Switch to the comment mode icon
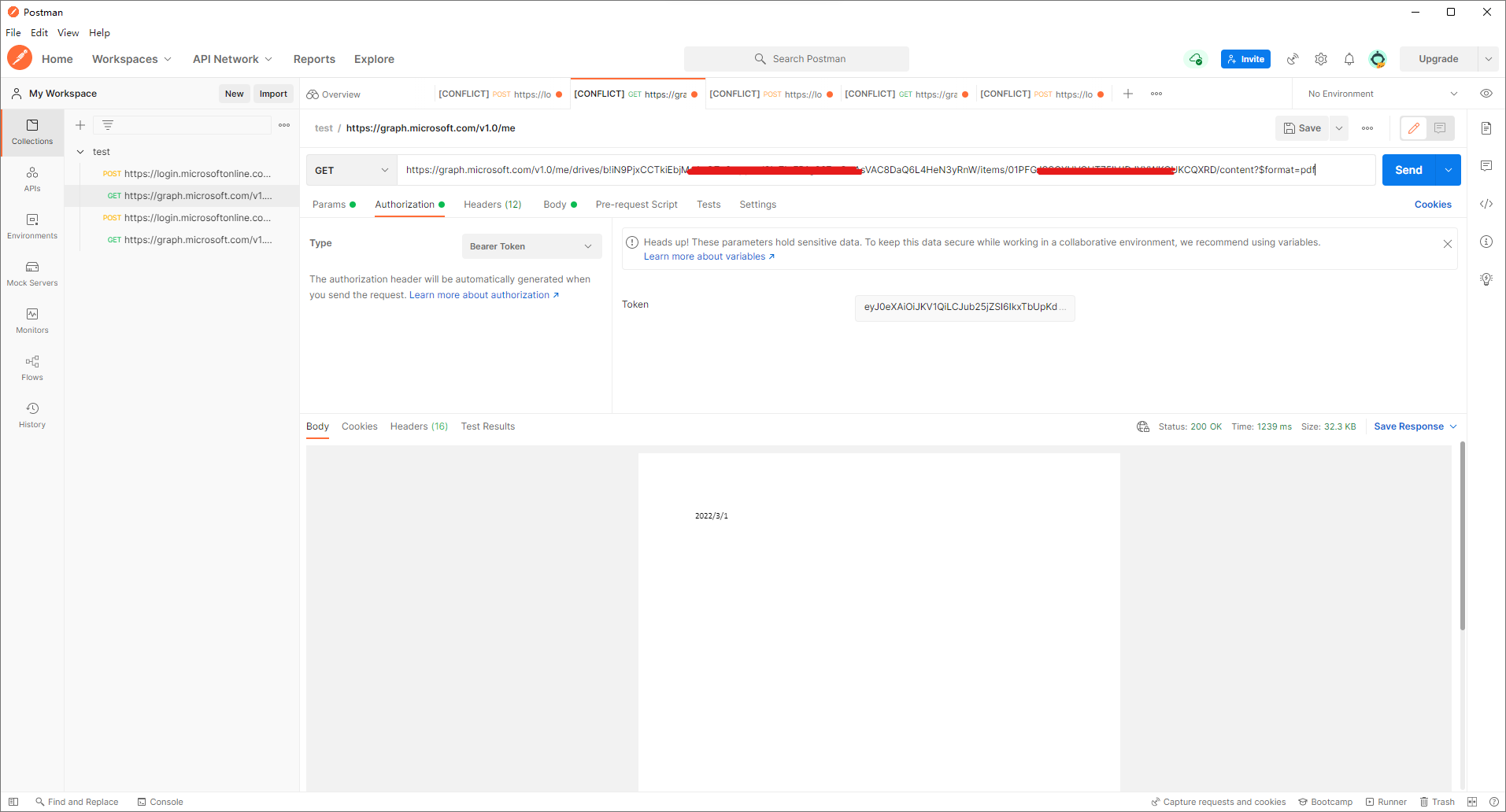This screenshot has width=1506, height=812. (1440, 128)
